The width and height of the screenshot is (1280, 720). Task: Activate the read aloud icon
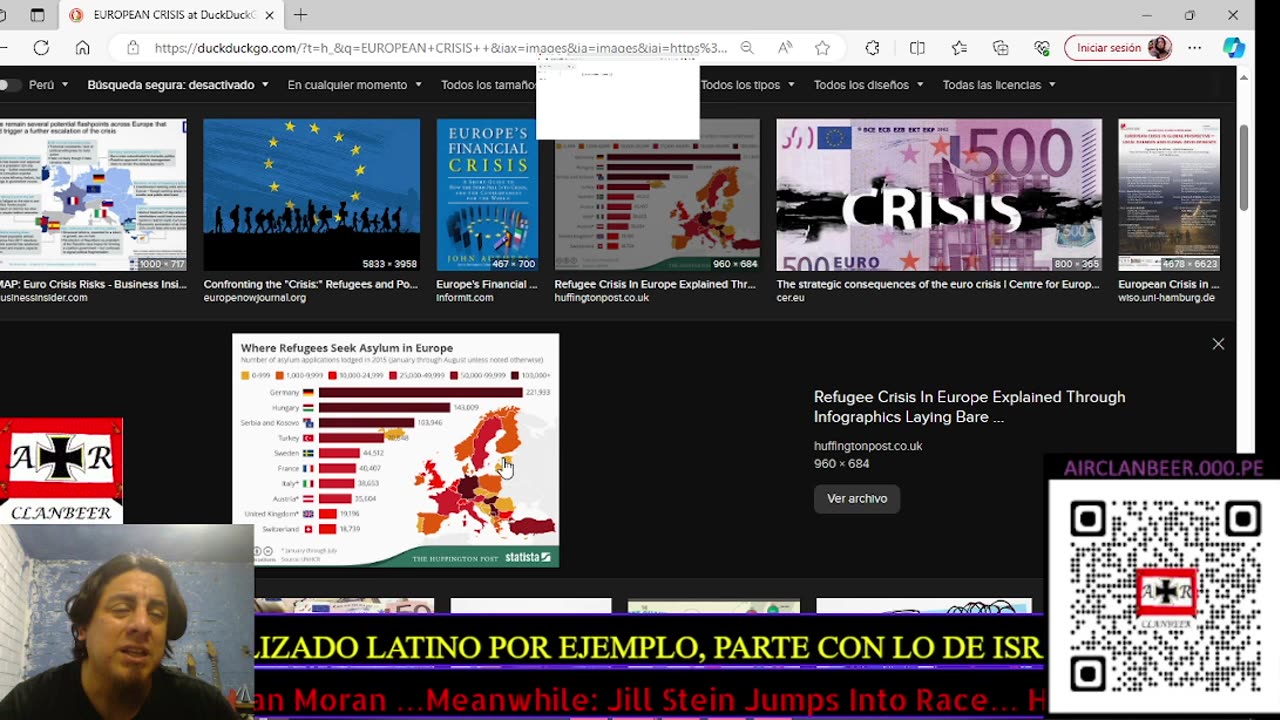(x=785, y=48)
